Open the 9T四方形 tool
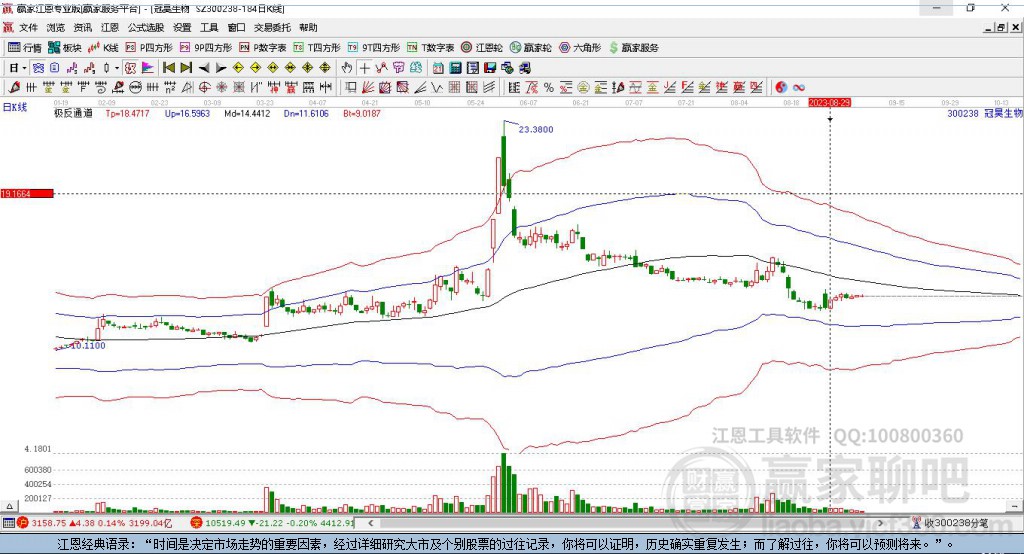 point(374,48)
